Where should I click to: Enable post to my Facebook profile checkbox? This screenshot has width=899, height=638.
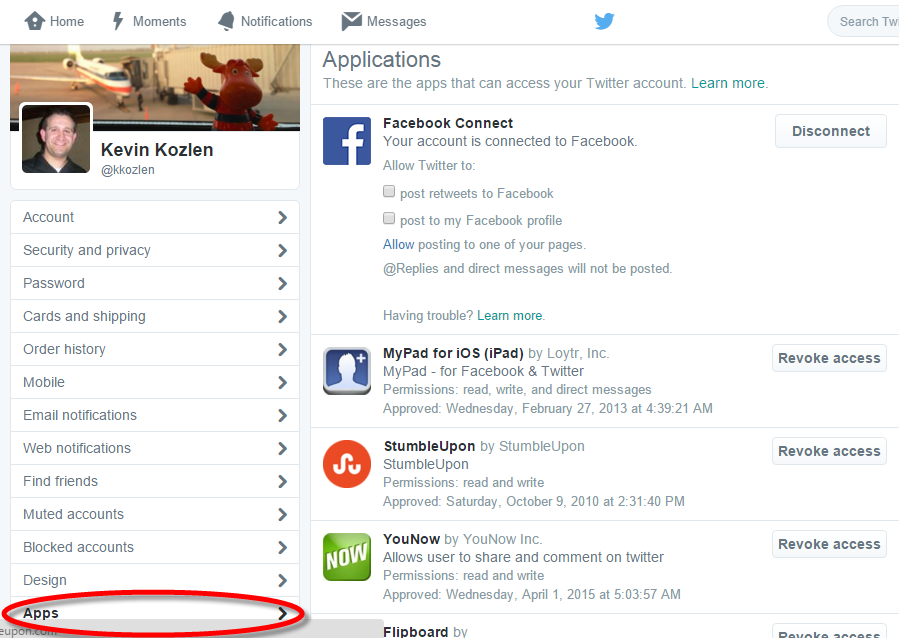389,218
